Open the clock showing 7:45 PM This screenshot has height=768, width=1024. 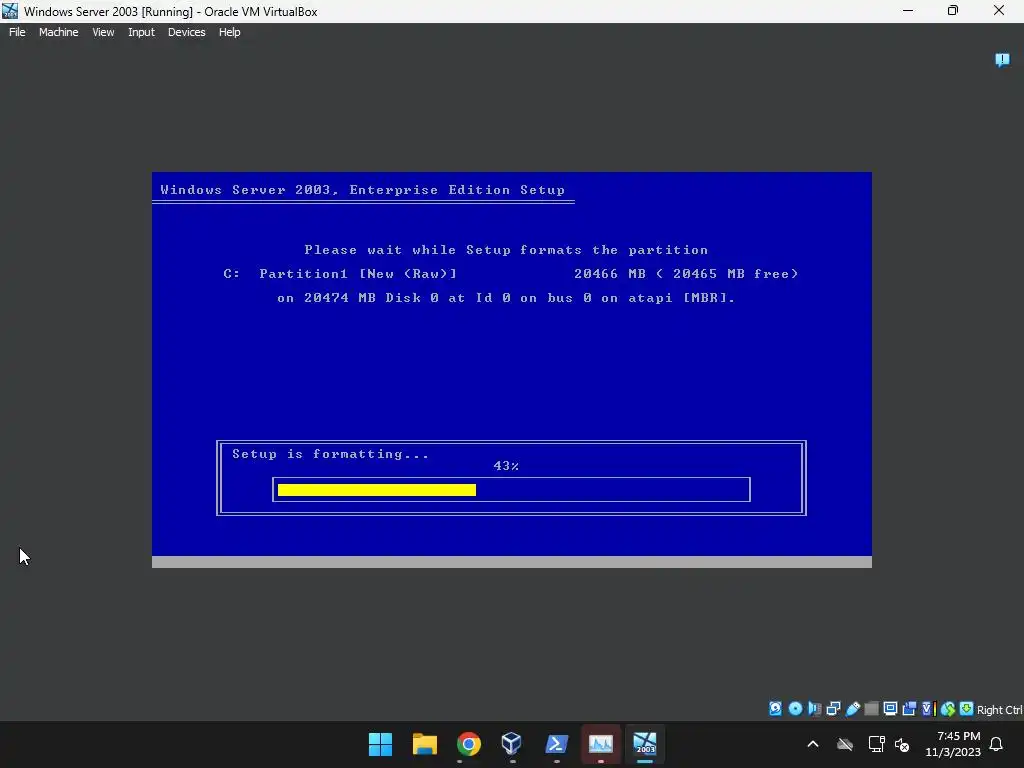coord(953,744)
